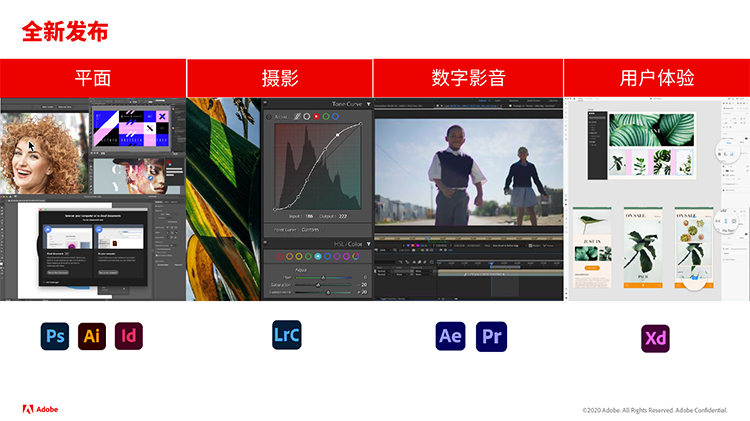Click the Save to cloud documents button
The image size is (750, 421).
(58, 272)
